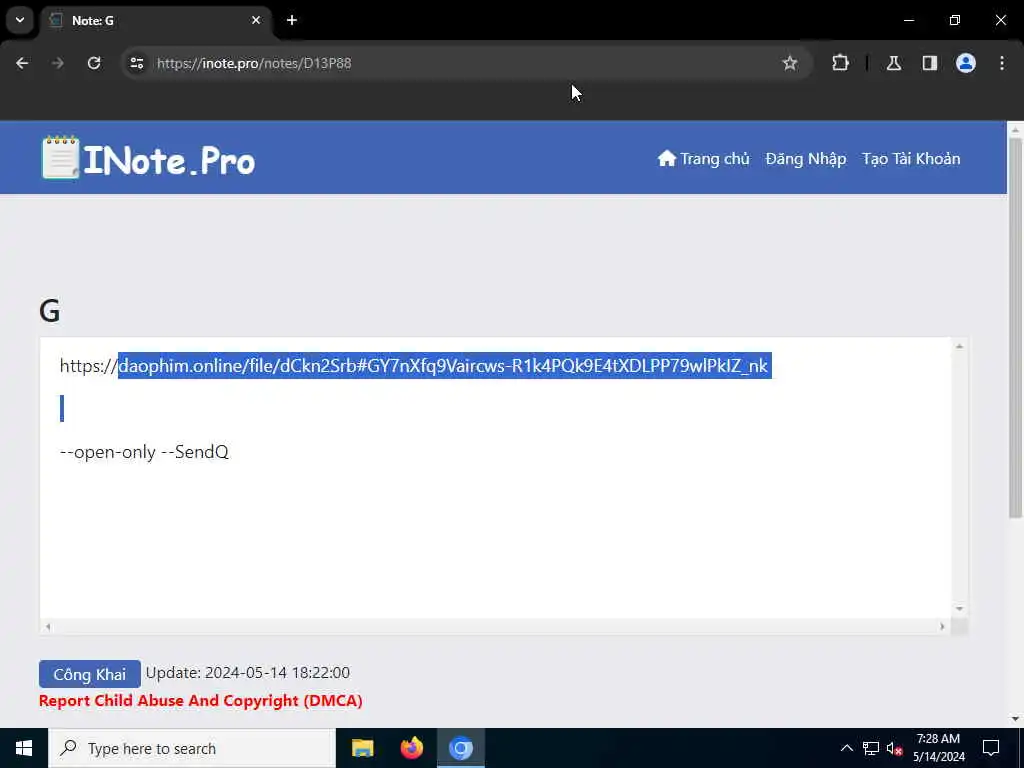Open File Explorer from the taskbar
The height and width of the screenshot is (768, 1024).
click(362, 748)
